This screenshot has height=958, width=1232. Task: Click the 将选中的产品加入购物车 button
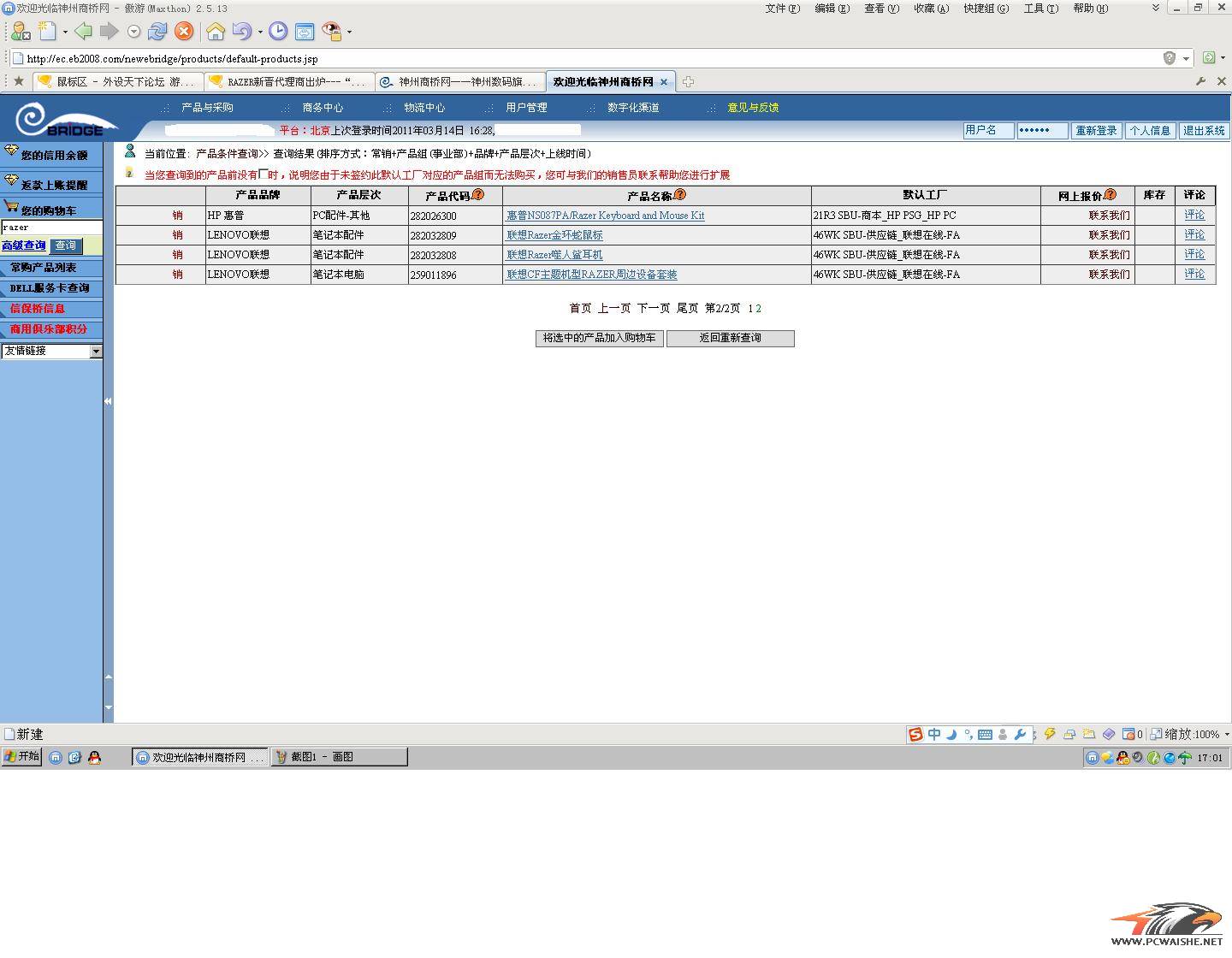[600, 339]
